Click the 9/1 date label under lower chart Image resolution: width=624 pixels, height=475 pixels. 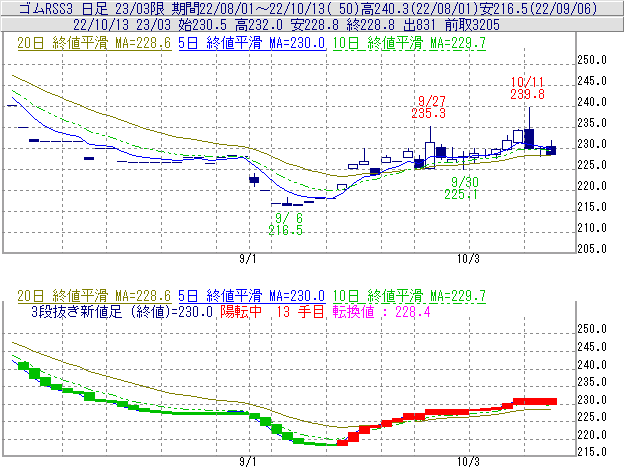pyautogui.click(x=248, y=462)
